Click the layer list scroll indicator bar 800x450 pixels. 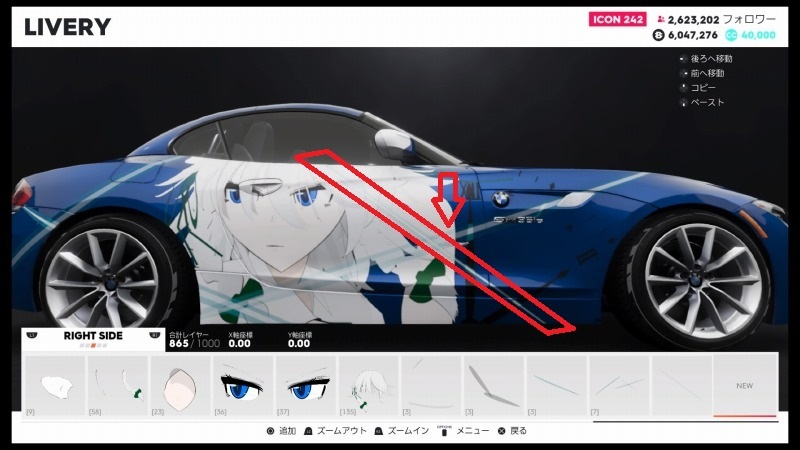685,421
